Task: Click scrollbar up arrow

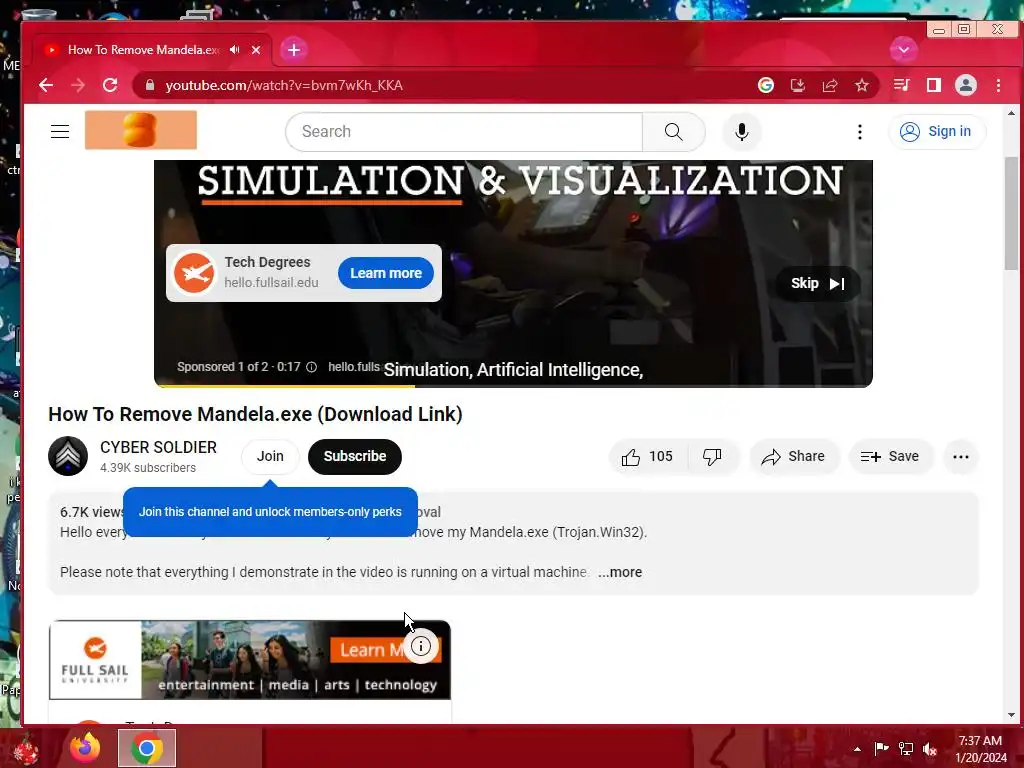Action: coord(1011,113)
